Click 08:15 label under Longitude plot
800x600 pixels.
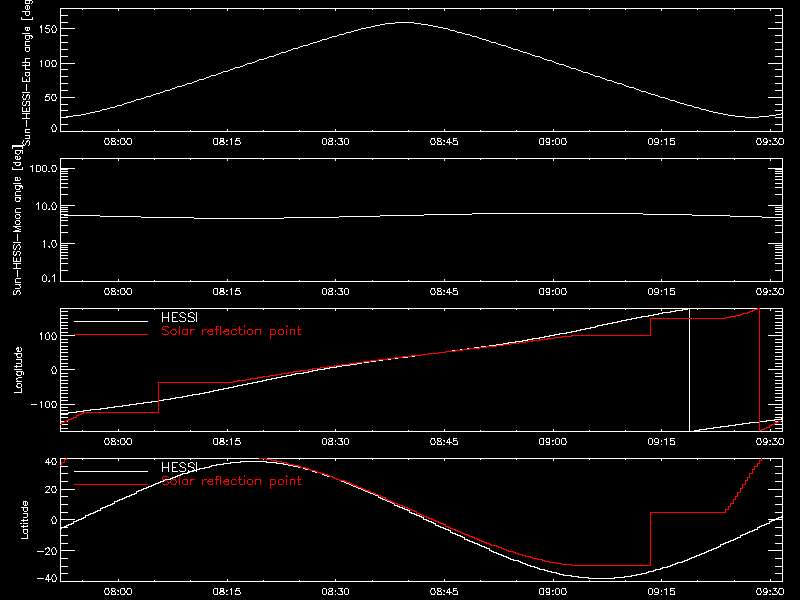227,442
